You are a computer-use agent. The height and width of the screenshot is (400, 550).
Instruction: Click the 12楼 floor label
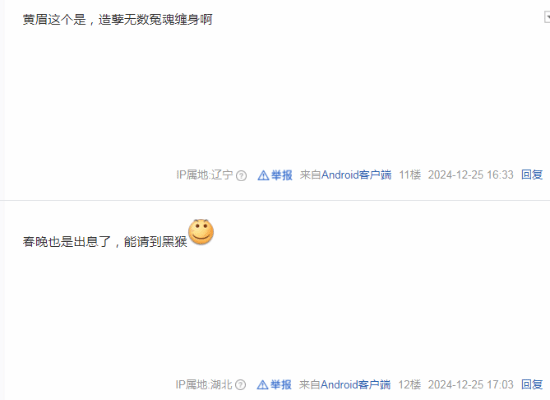[x=409, y=384]
